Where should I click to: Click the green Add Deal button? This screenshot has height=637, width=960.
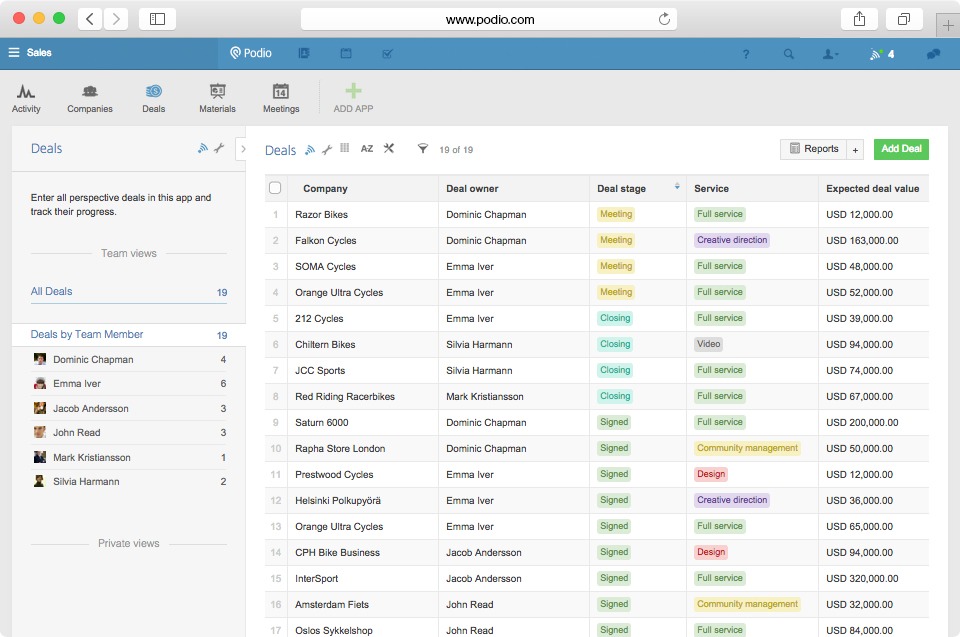[901, 149]
